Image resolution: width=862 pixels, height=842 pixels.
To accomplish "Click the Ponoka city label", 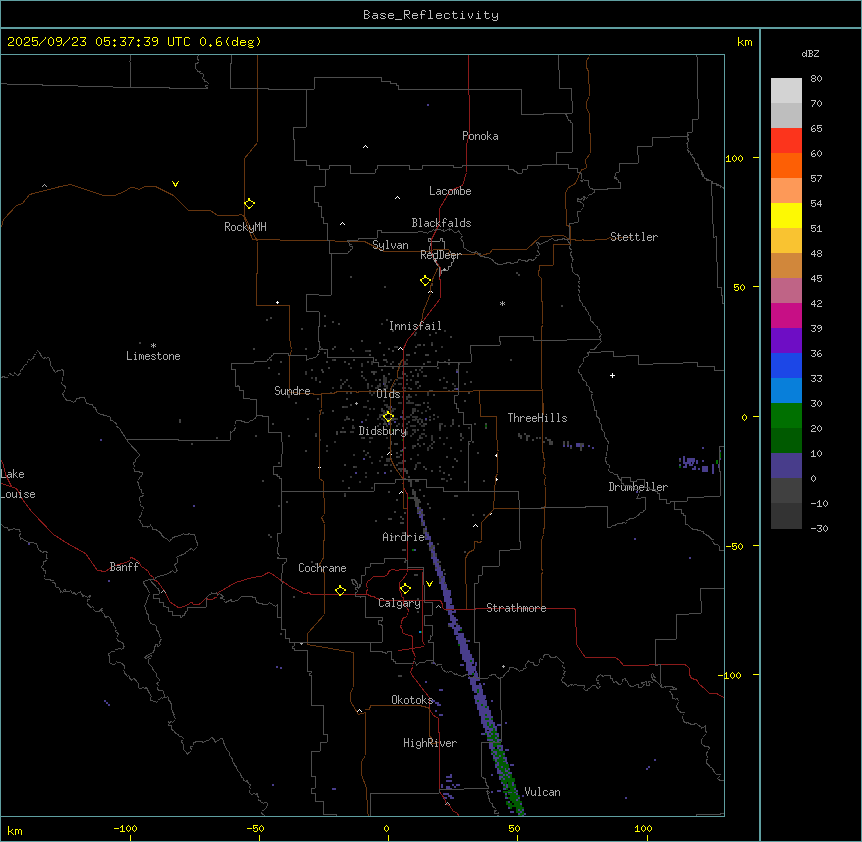I will coord(480,136).
